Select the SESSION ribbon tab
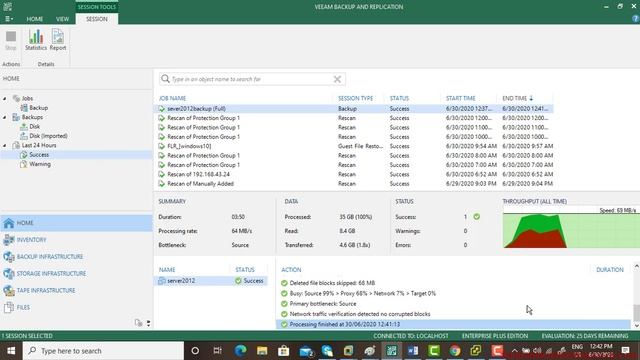 point(97,19)
